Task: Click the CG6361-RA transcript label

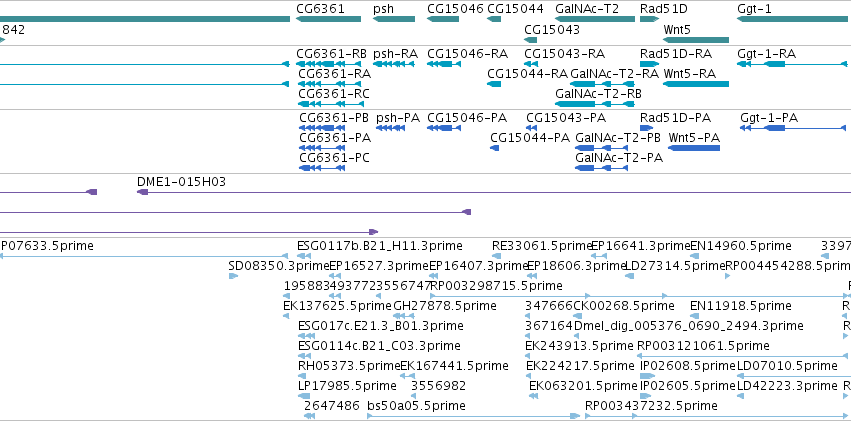Action: coord(335,73)
